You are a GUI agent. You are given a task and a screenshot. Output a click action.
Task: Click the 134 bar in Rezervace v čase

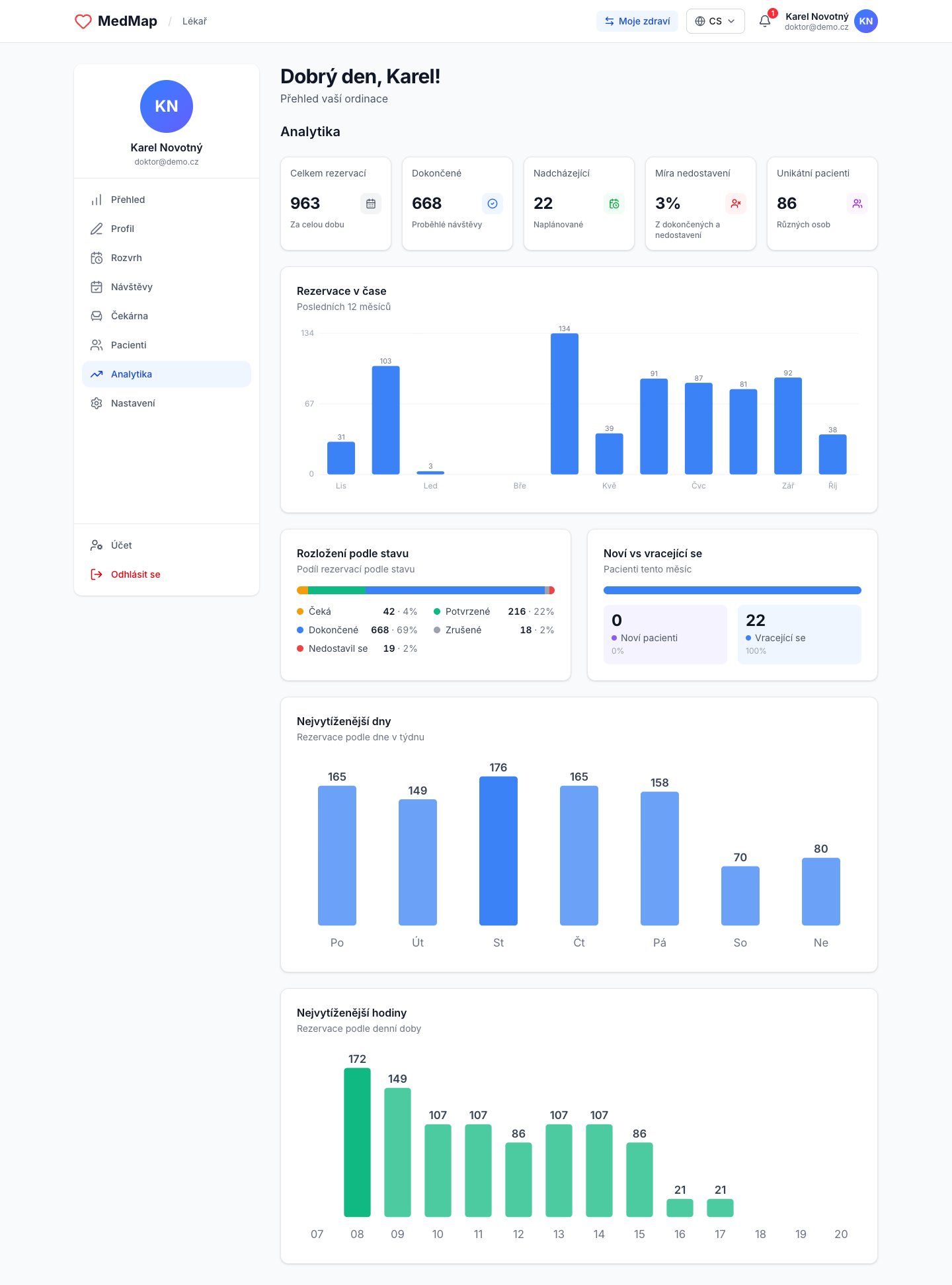pyautogui.click(x=565, y=404)
